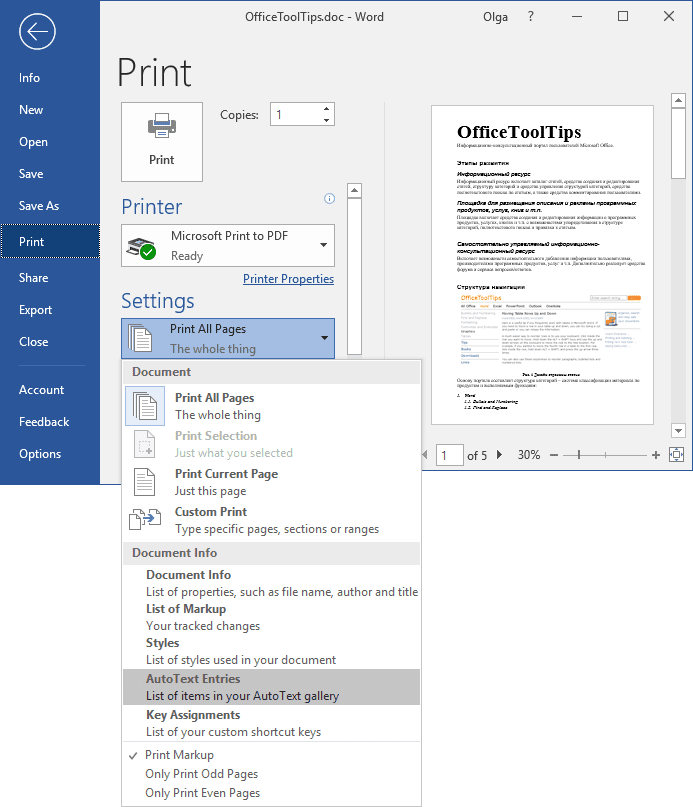Choose Custom Print option

tap(271, 520)
